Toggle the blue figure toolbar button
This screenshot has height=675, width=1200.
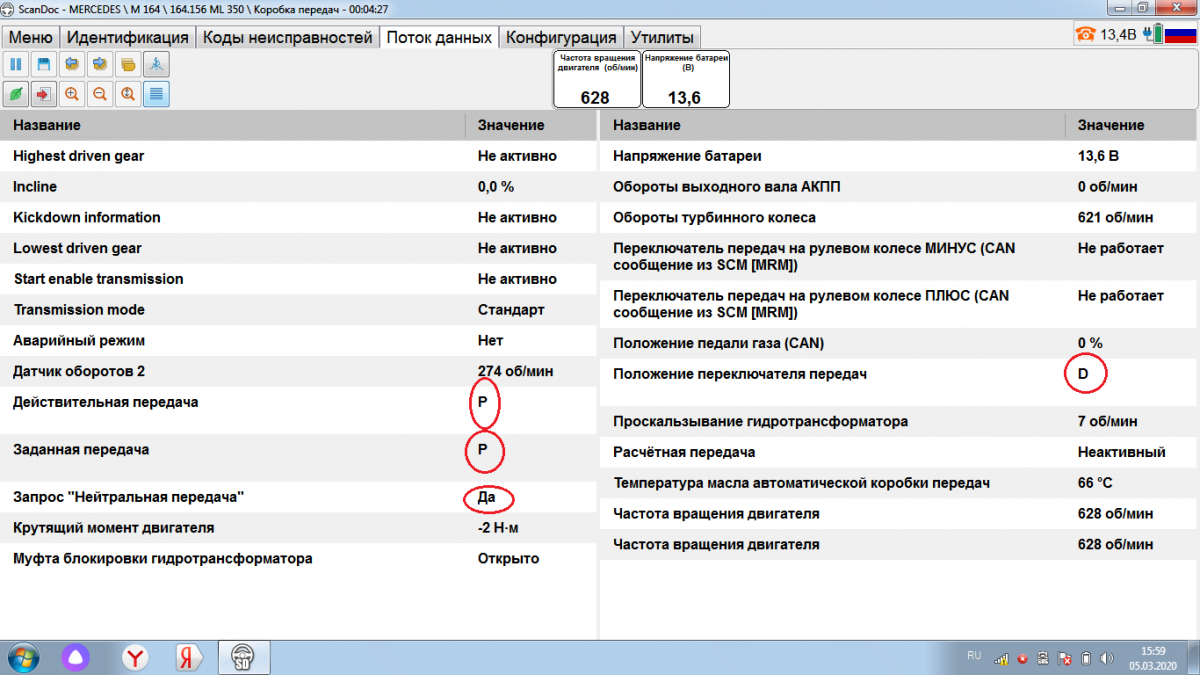coord(156,66)
